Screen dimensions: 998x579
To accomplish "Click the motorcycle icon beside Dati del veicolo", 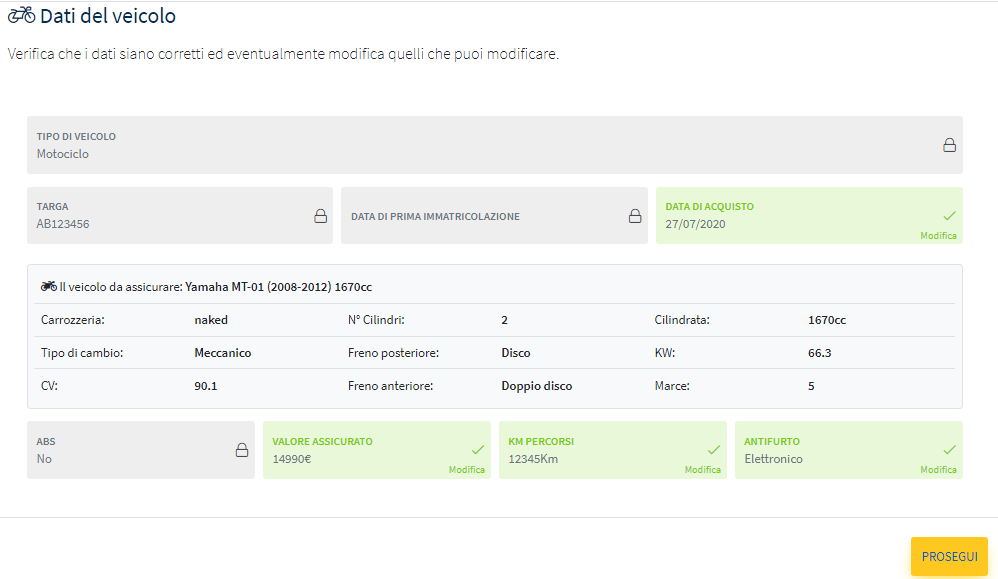I will point(21,15).
